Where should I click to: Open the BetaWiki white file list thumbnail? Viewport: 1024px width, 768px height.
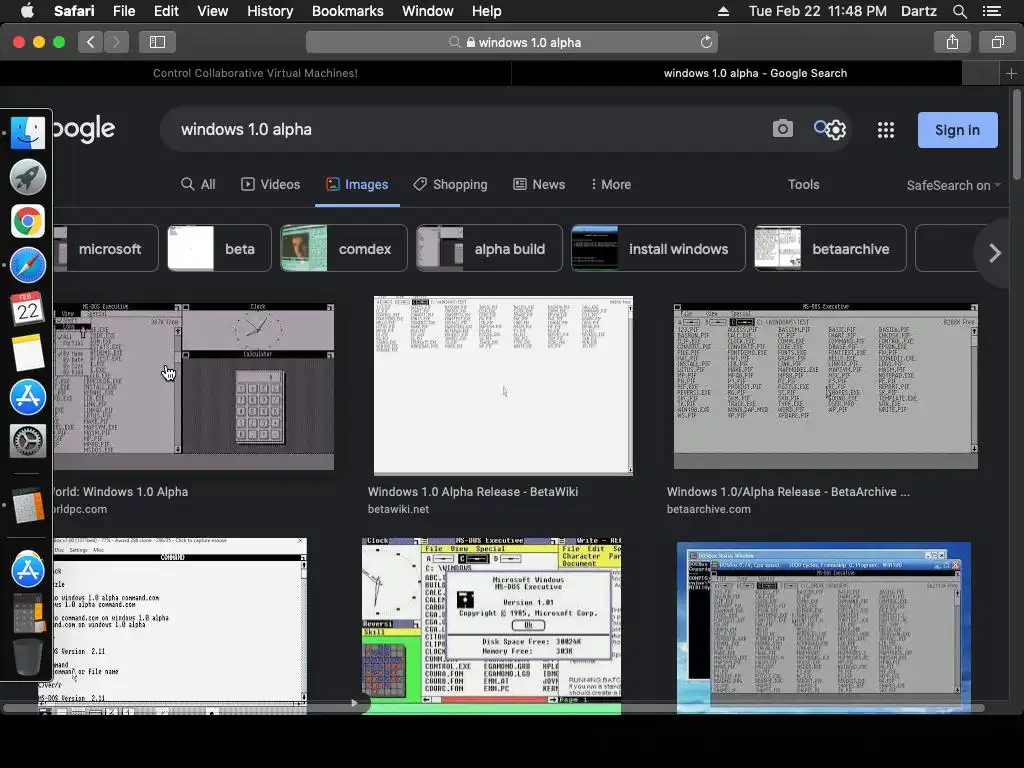pyautogui.click(x=503, y=385)
